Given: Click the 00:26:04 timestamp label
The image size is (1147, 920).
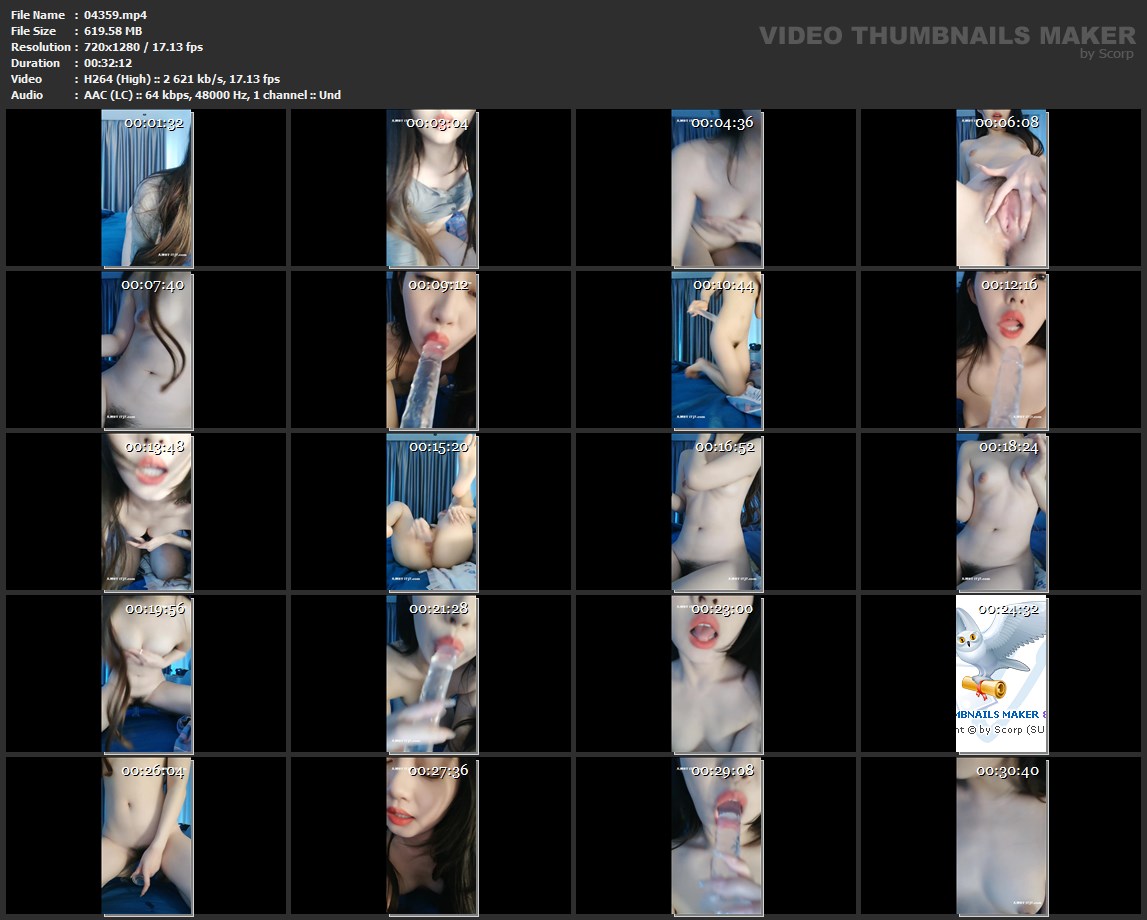Looking at the screenshot, I should pyautogui.click(x=152, y=771).
